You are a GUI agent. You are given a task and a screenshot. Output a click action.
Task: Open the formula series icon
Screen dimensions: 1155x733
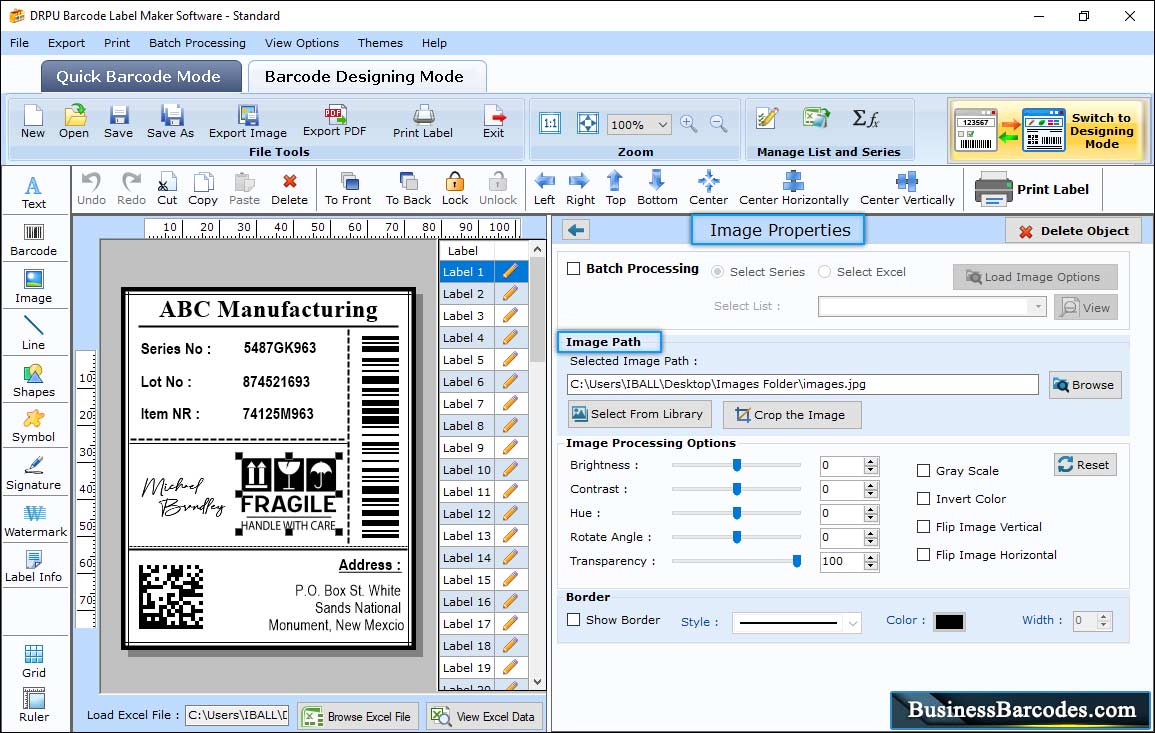(866, 118)
